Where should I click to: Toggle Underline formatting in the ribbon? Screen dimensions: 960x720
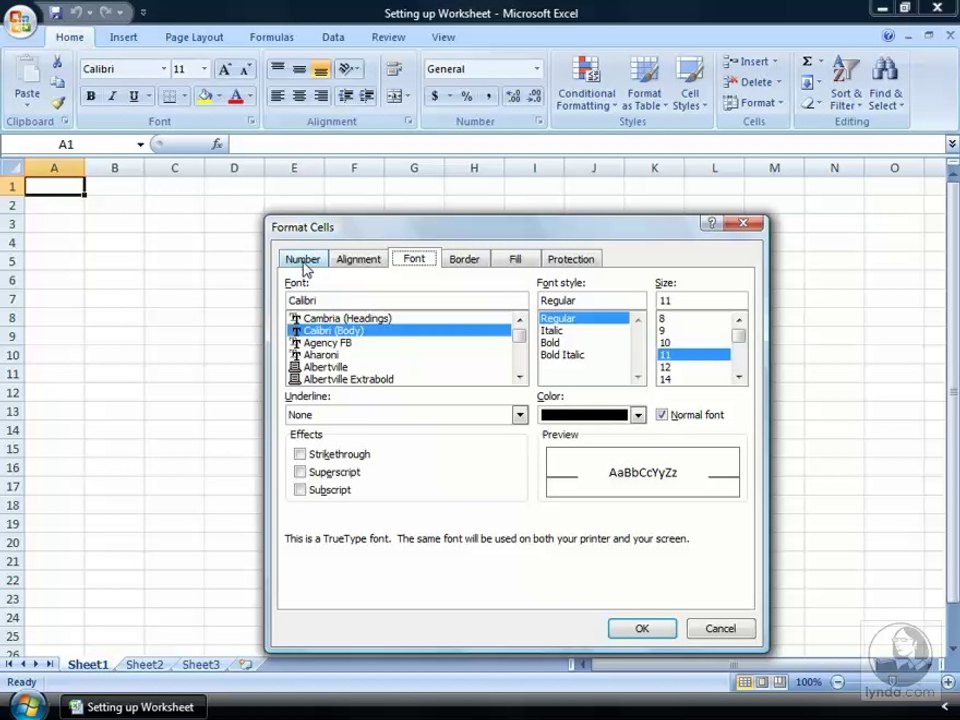[133, 96]
